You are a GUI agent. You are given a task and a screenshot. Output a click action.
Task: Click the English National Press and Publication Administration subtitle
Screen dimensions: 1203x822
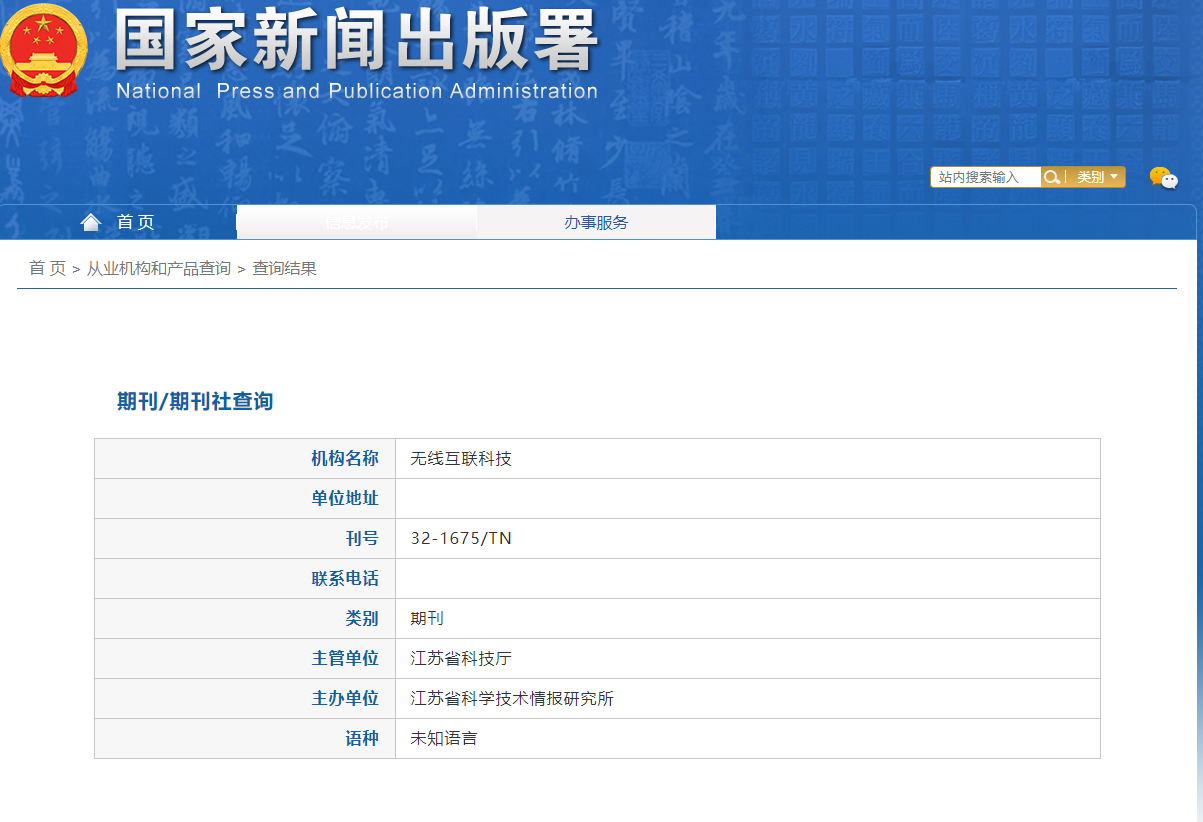pos(356,91)
